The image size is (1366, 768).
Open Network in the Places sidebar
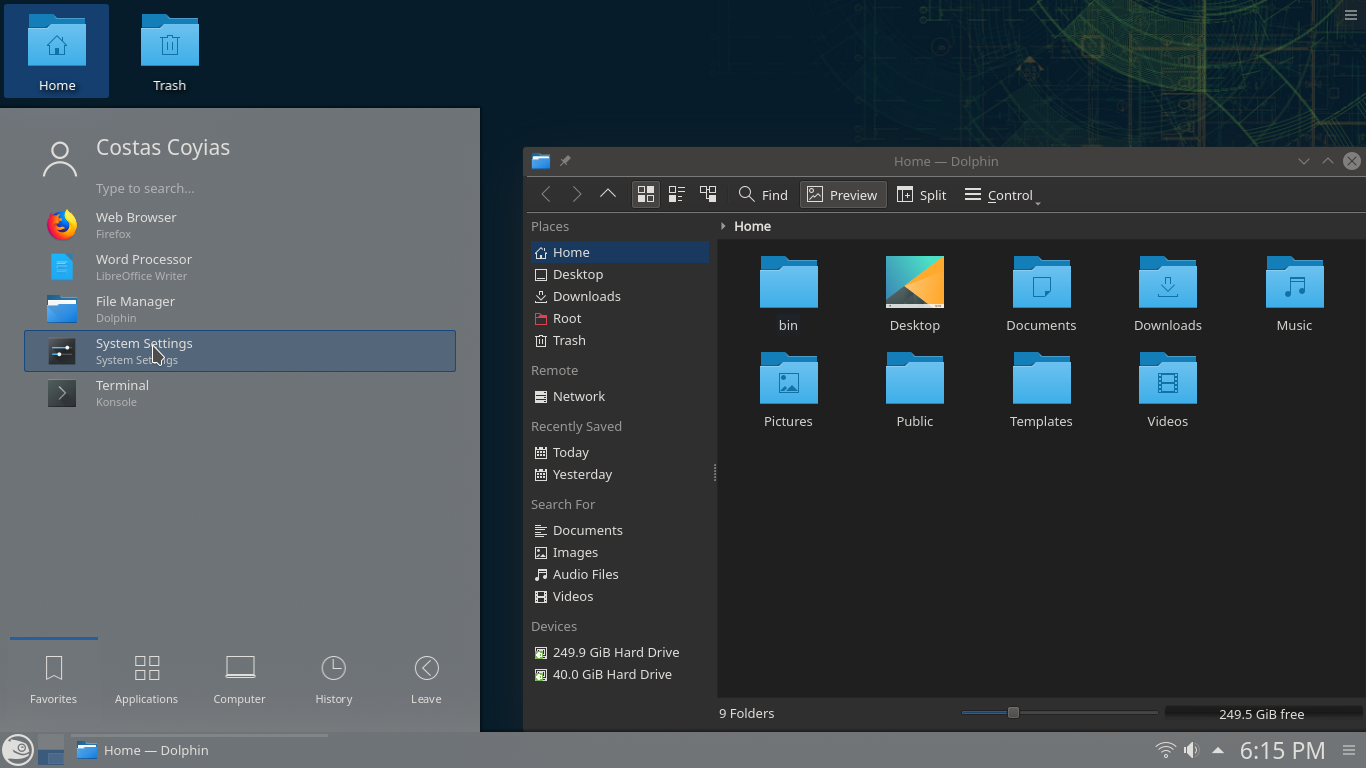click(578, 396)
